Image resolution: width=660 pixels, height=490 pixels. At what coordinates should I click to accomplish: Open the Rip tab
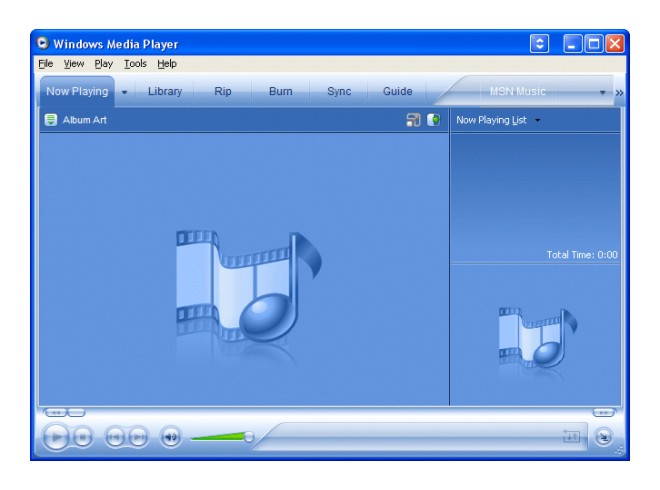pos(223,91)
